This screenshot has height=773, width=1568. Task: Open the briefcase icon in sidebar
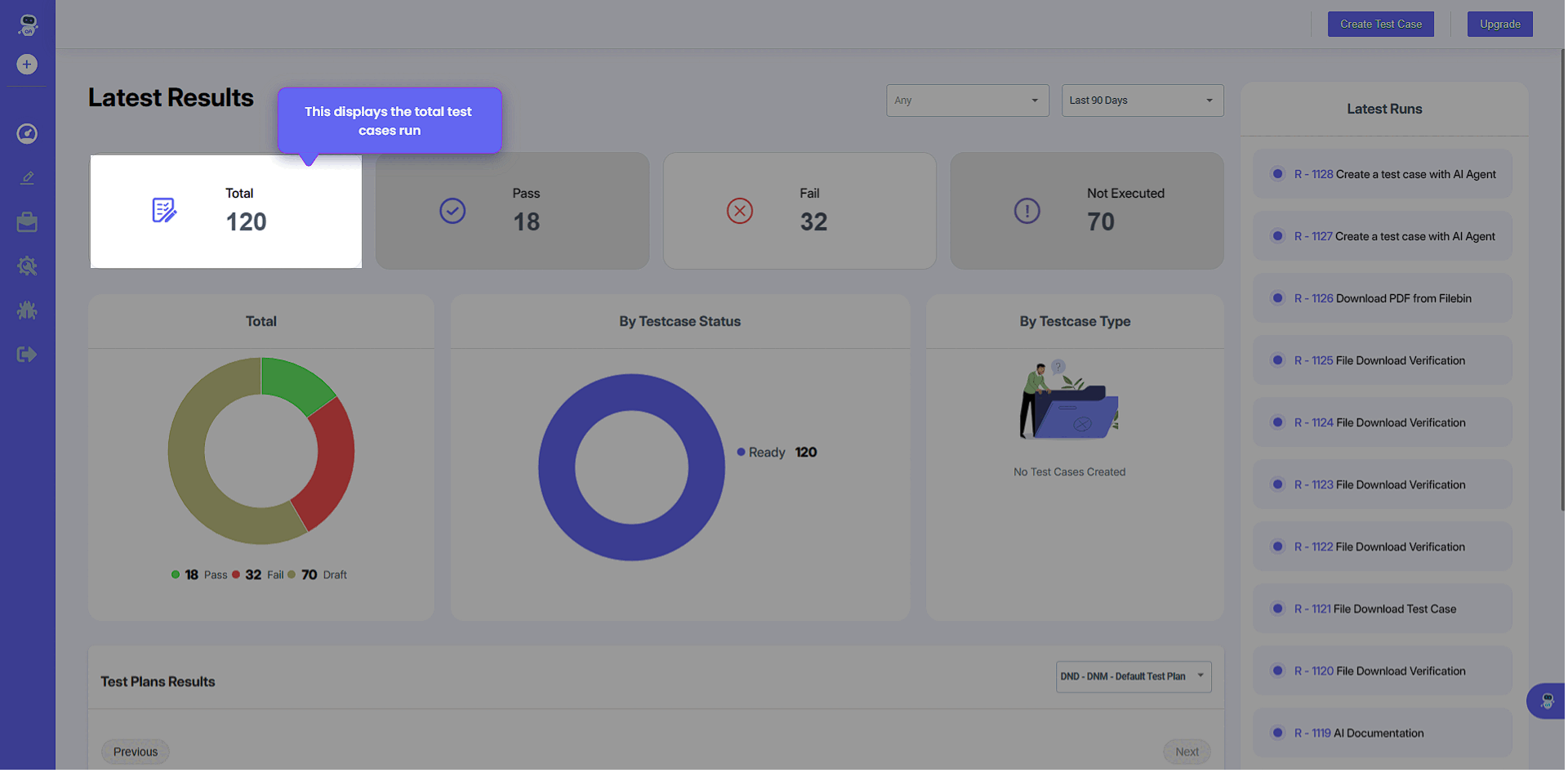(27, 222)
